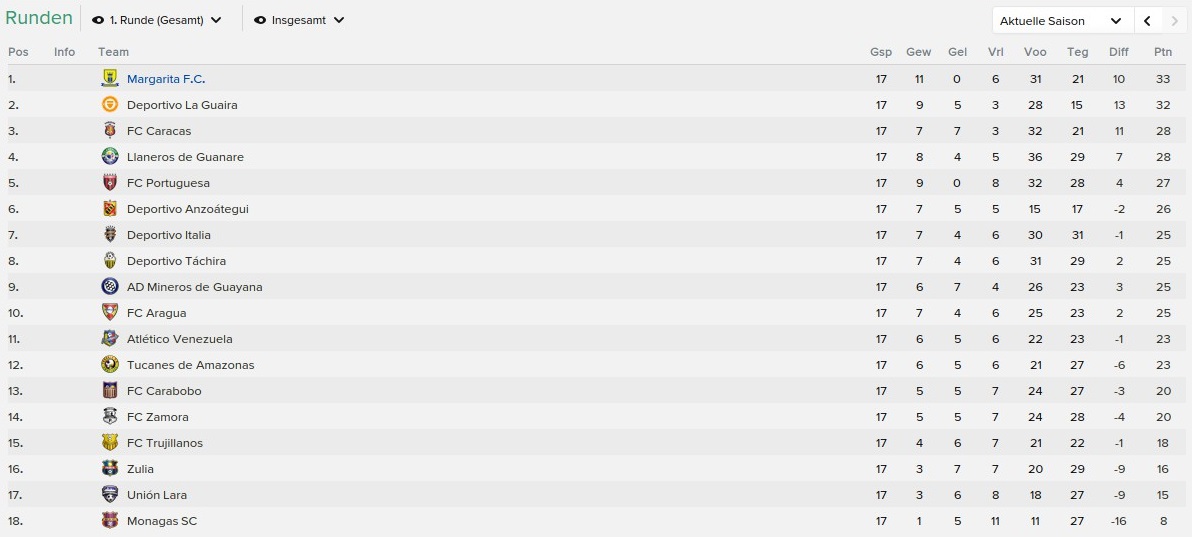Click the Deportivo La Guaira crest icon
Viewport: 1192px width, 537px height.
click(110, 104)
